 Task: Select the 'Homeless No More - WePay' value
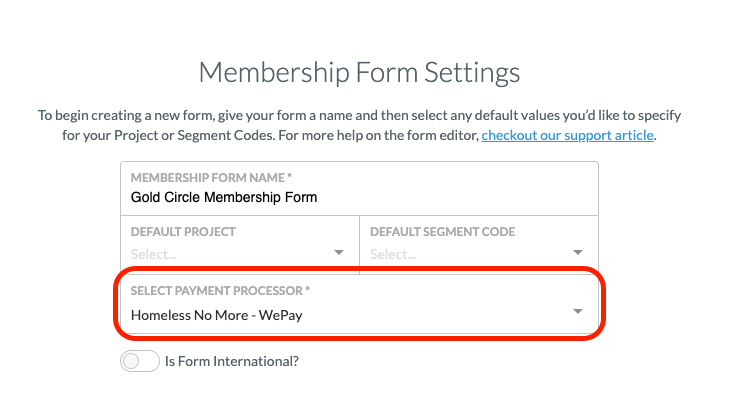pos(216,315)
